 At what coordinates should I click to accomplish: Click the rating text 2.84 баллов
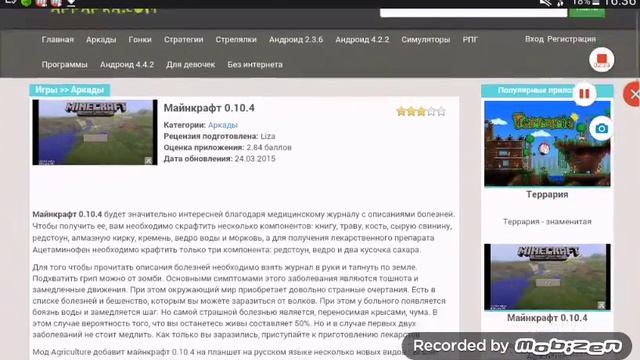tap(269, 147)
